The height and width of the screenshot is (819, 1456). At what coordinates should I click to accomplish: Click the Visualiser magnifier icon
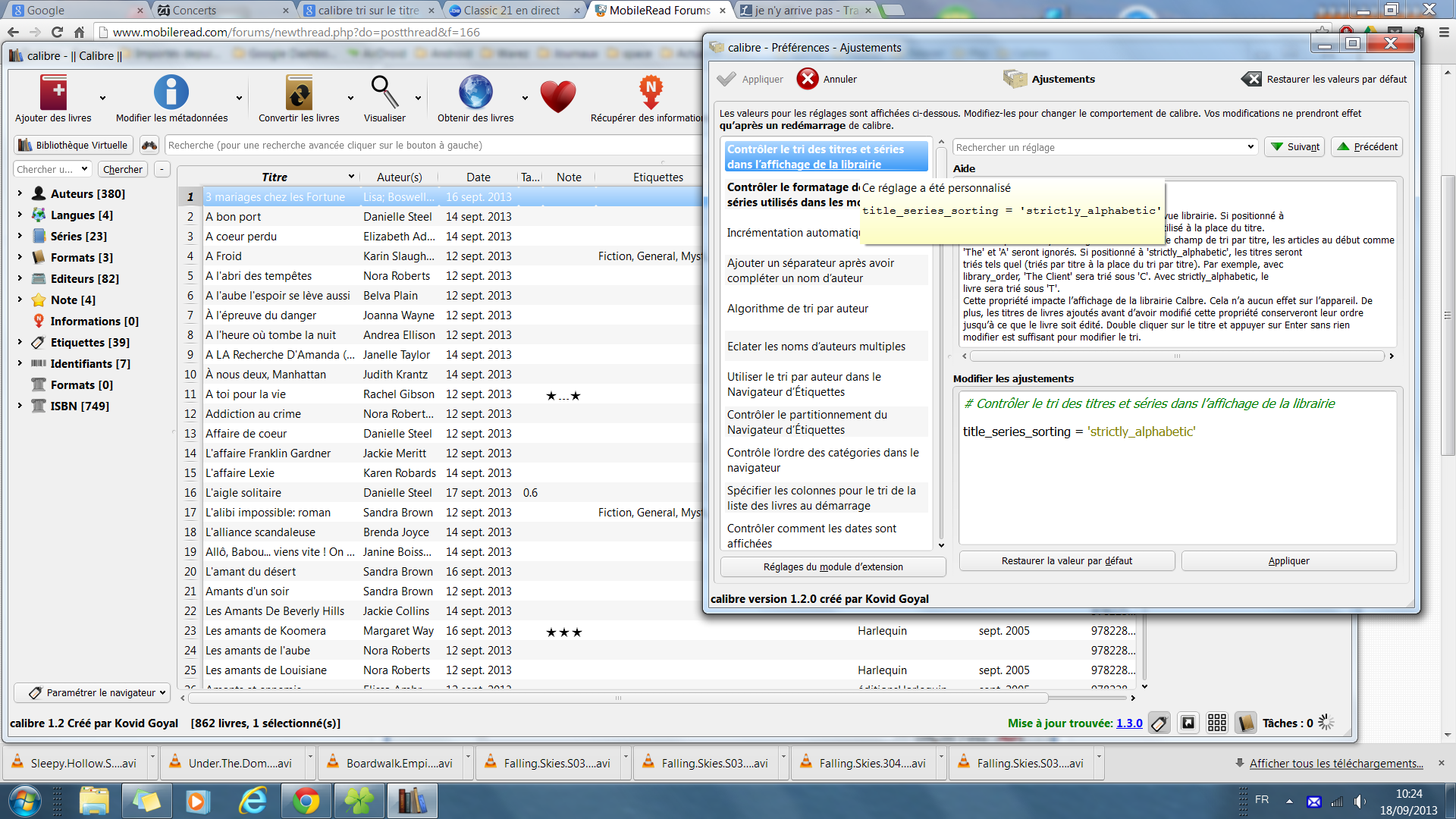click(384, 93)
